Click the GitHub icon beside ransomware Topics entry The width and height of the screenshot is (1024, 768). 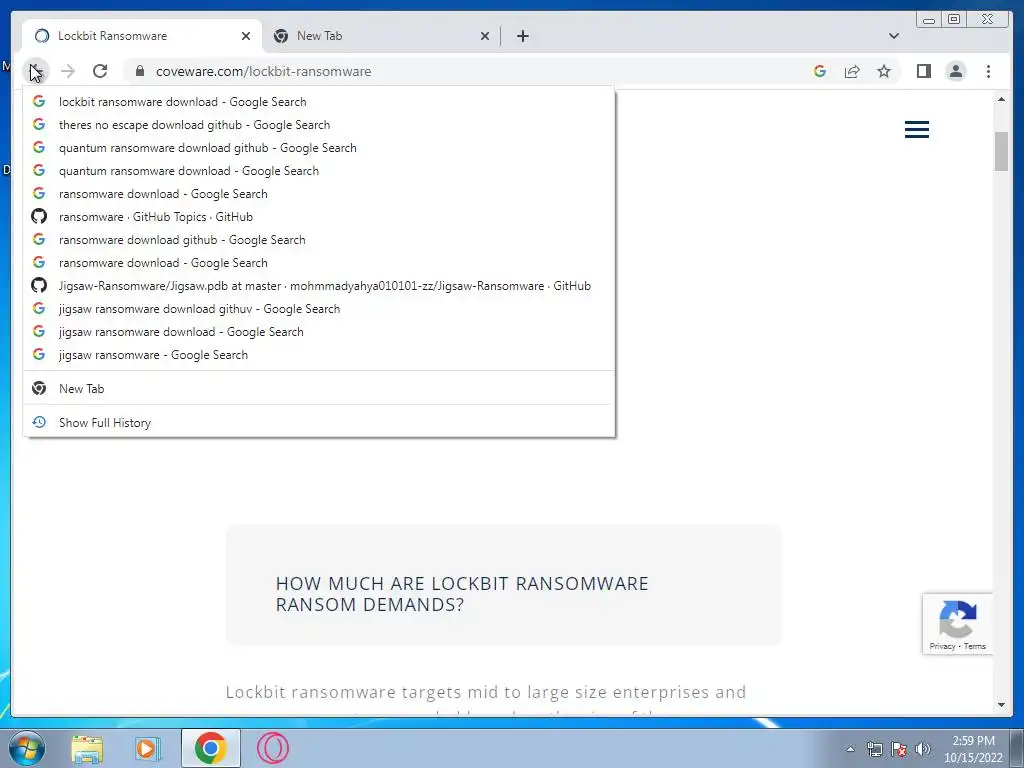coord(39,216)
